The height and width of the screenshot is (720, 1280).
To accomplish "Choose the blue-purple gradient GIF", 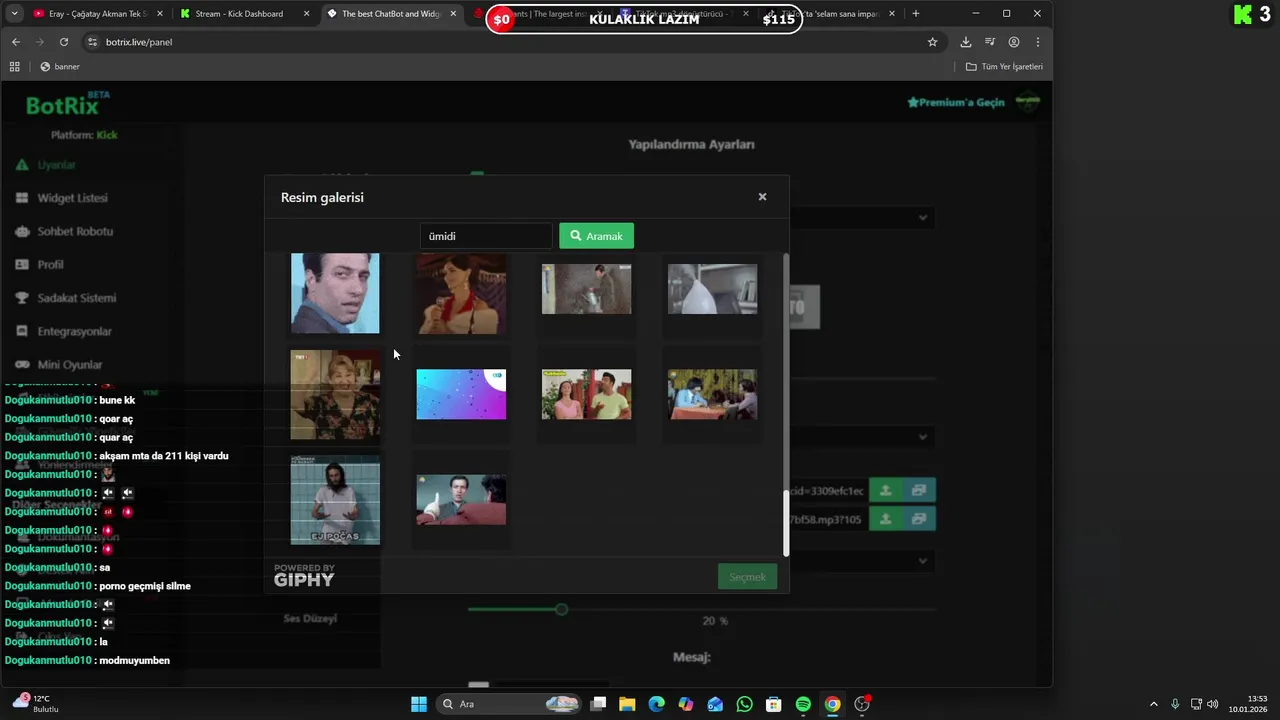I will (461, 394).
